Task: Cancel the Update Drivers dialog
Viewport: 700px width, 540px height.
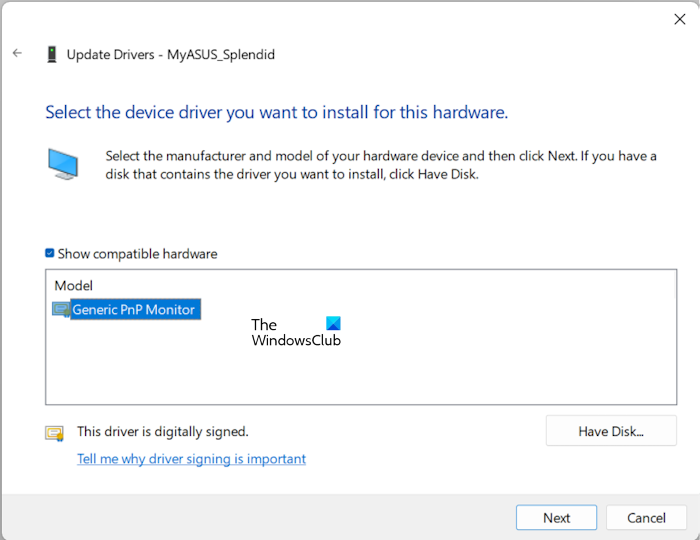Action: pos(646,518)
